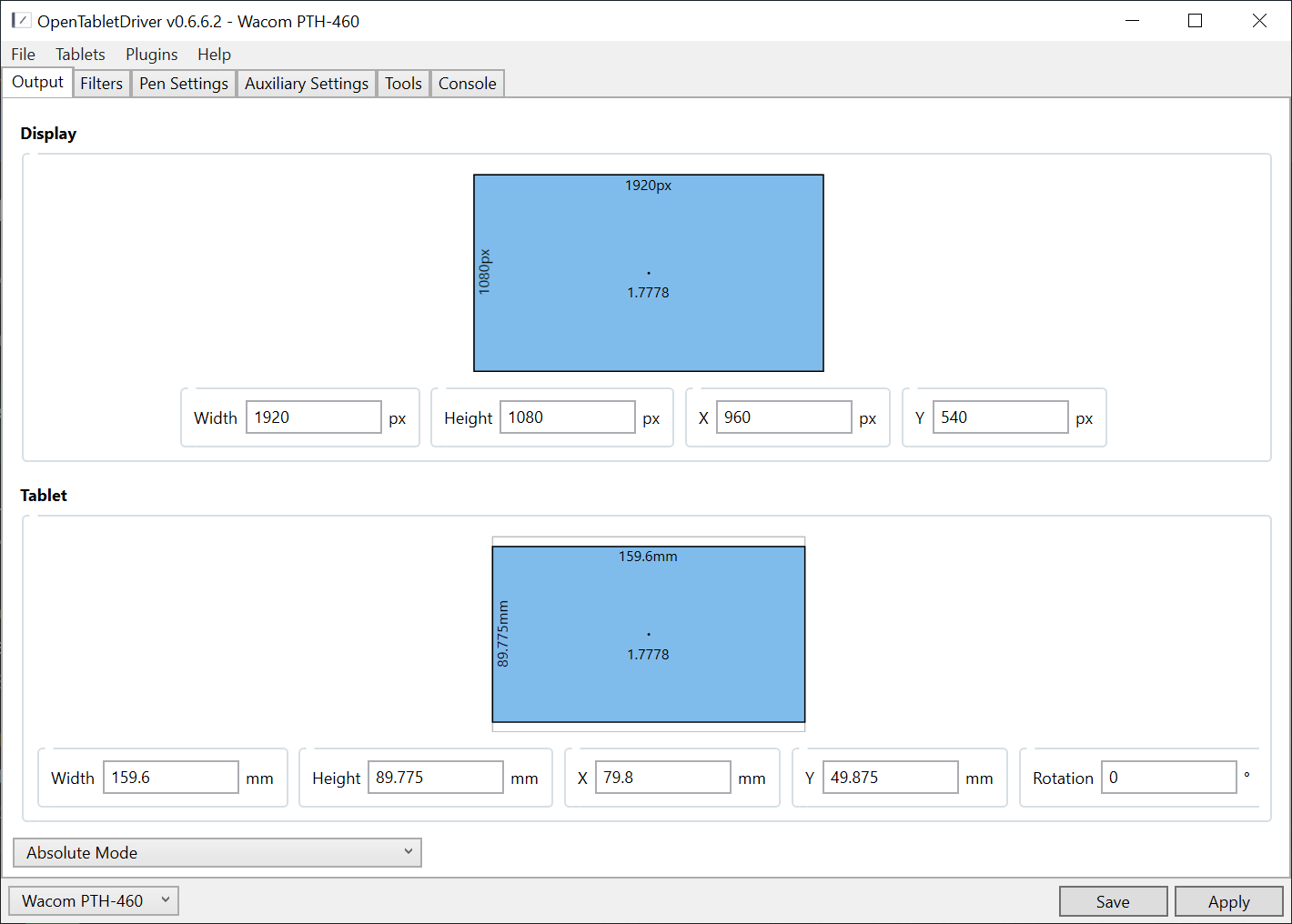
Task: Open the Tools tab
Action: pyautogui.click(x=403, y=84)
